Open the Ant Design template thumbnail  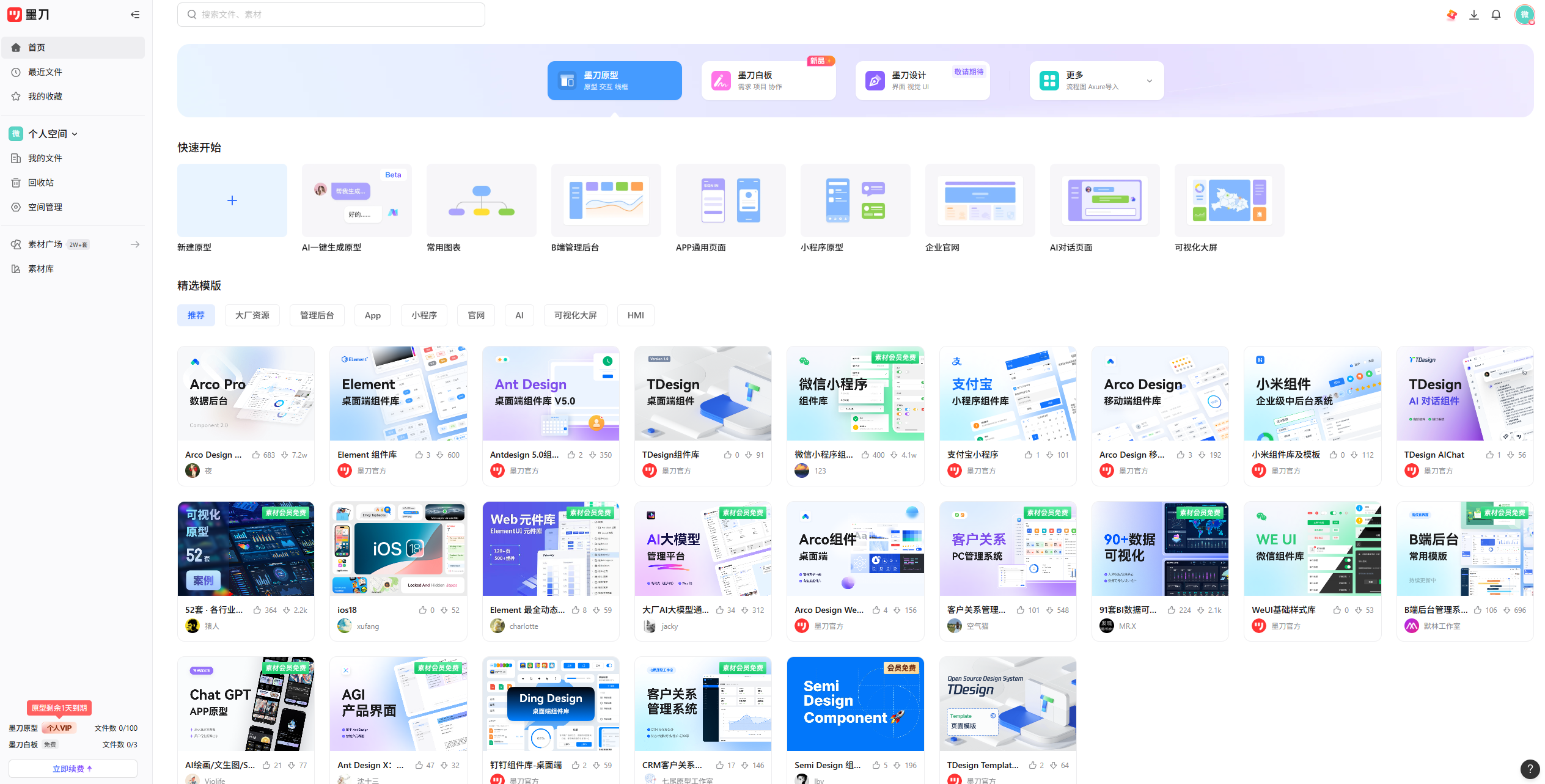(550, 394)
